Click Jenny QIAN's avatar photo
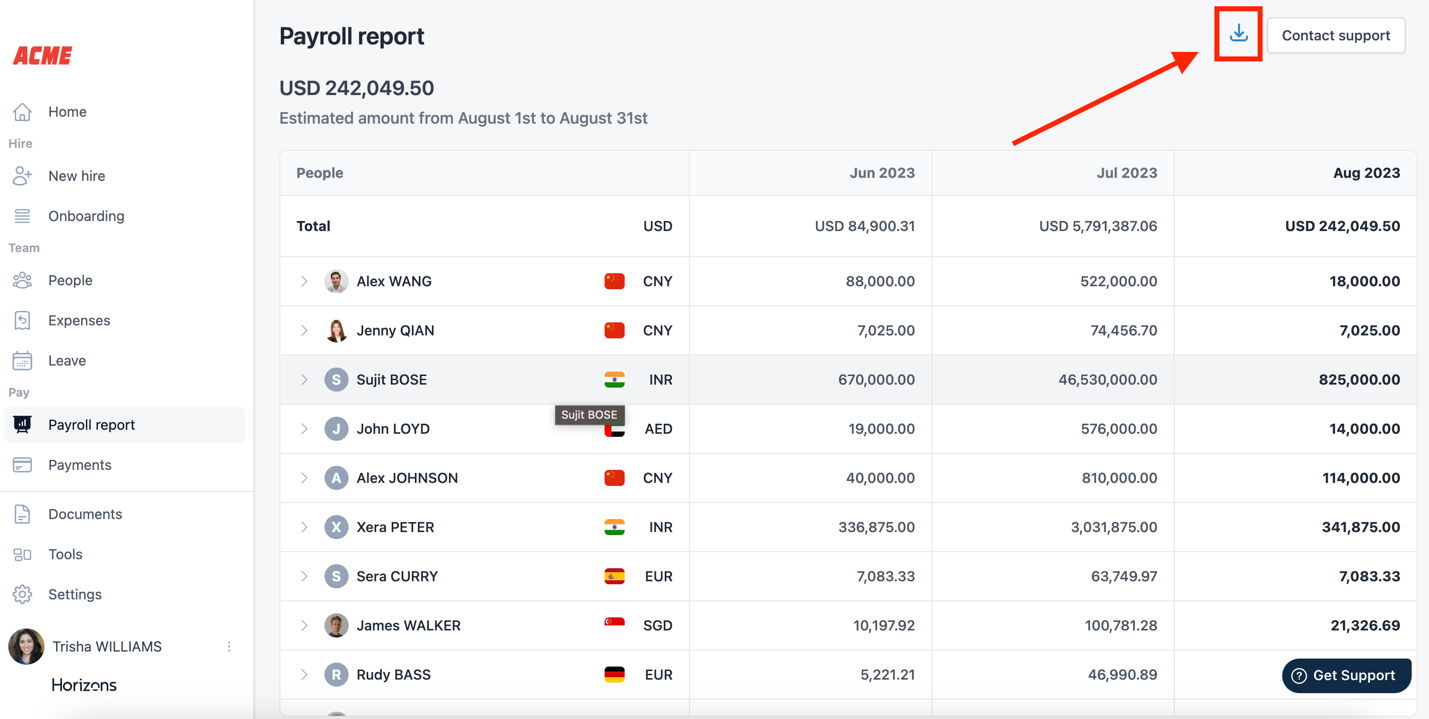 tap(336, 331)
